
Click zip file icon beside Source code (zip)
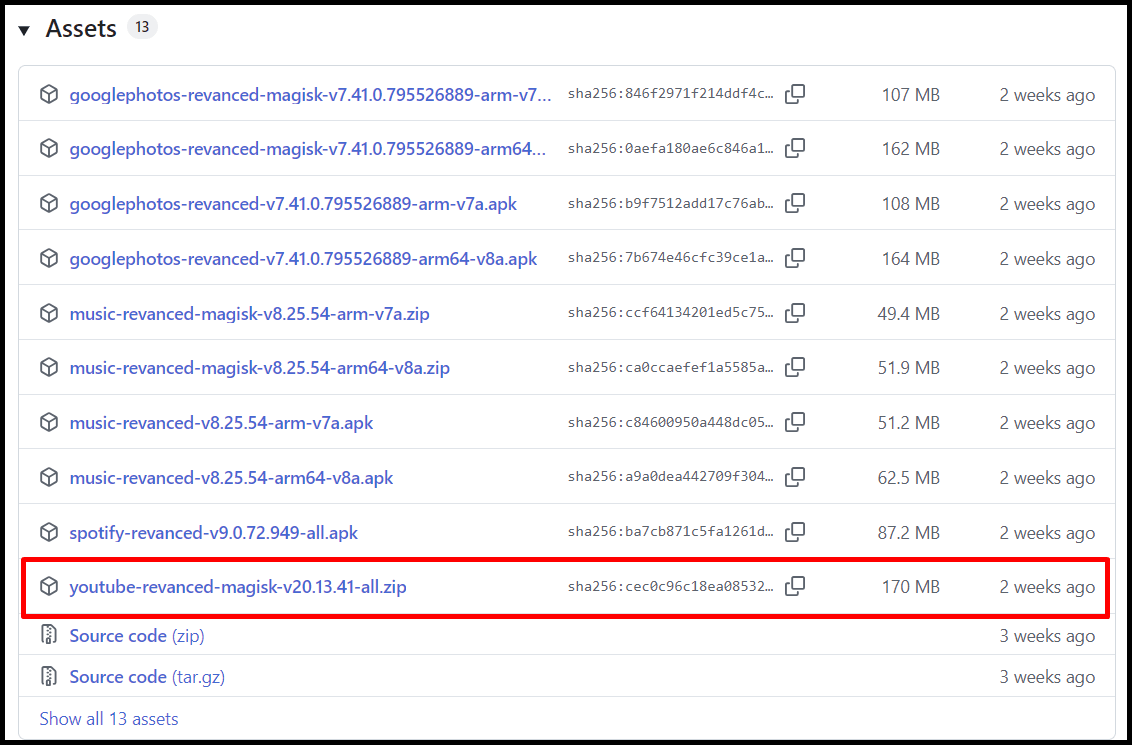coord(48,635)
